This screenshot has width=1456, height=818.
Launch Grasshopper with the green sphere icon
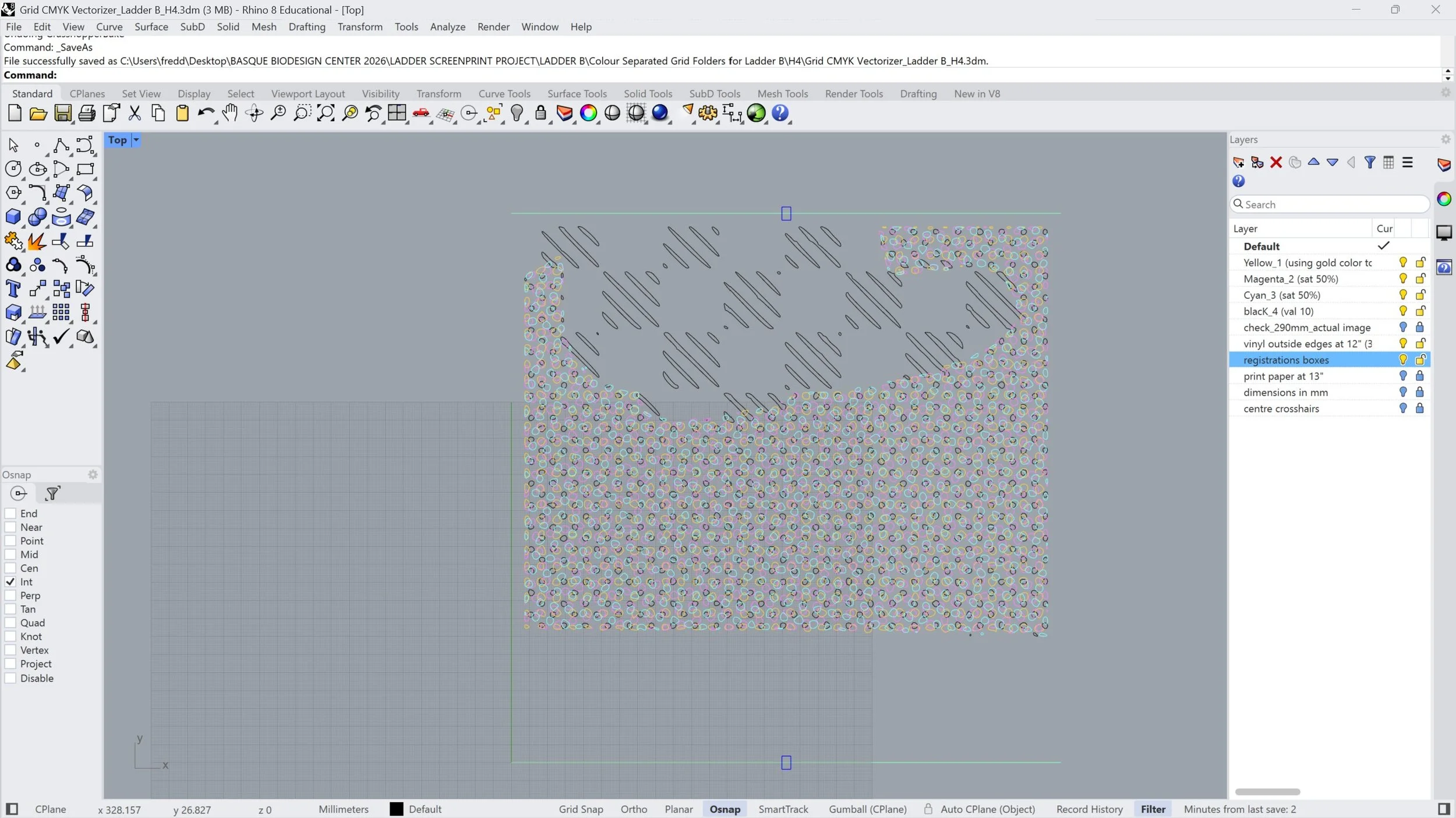click(x=756, y=113)
